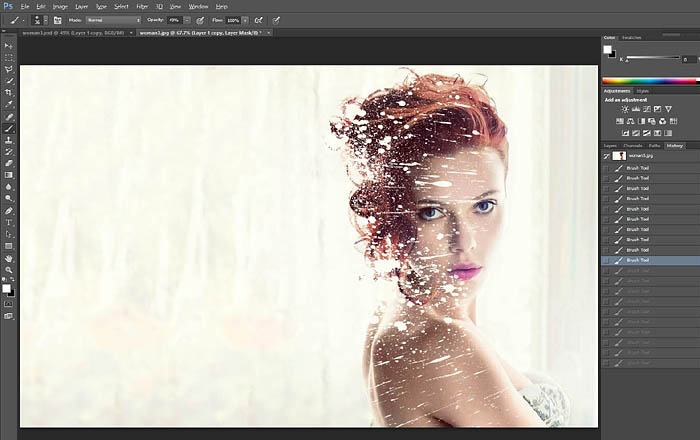Select the Clone Stamp tool

[x=9, y=140]
